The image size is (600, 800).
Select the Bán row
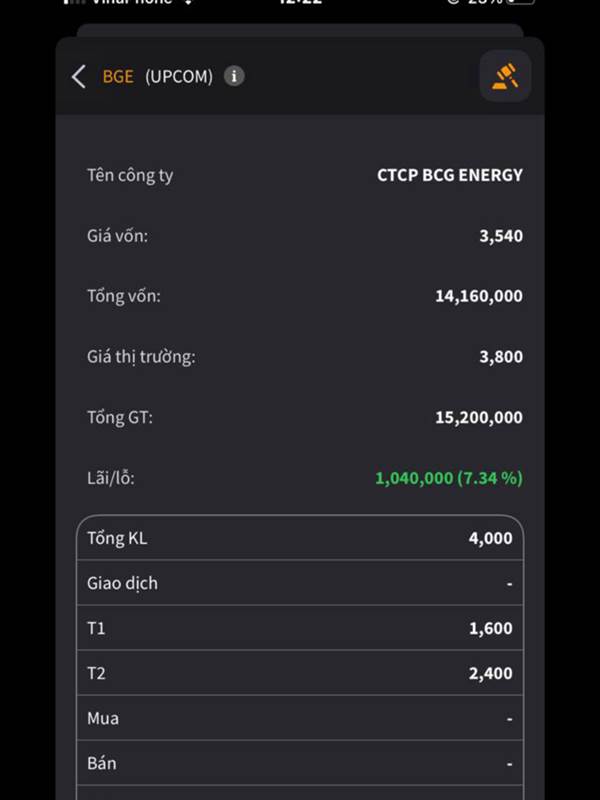(300, 763)
